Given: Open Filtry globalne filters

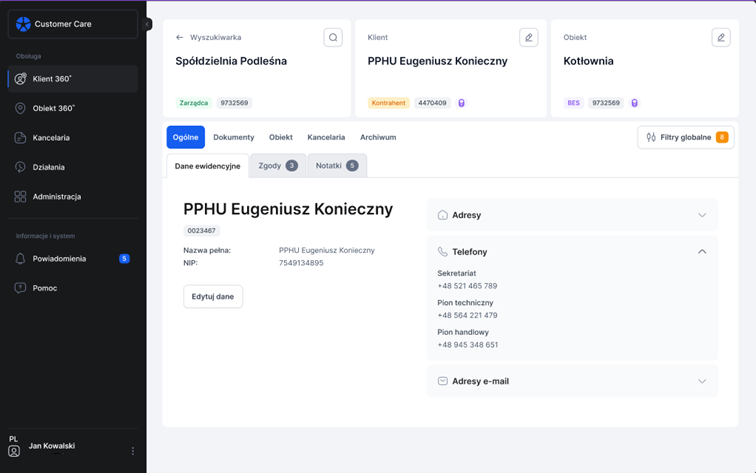Looking at the screenshot, I should click(686, 137).
